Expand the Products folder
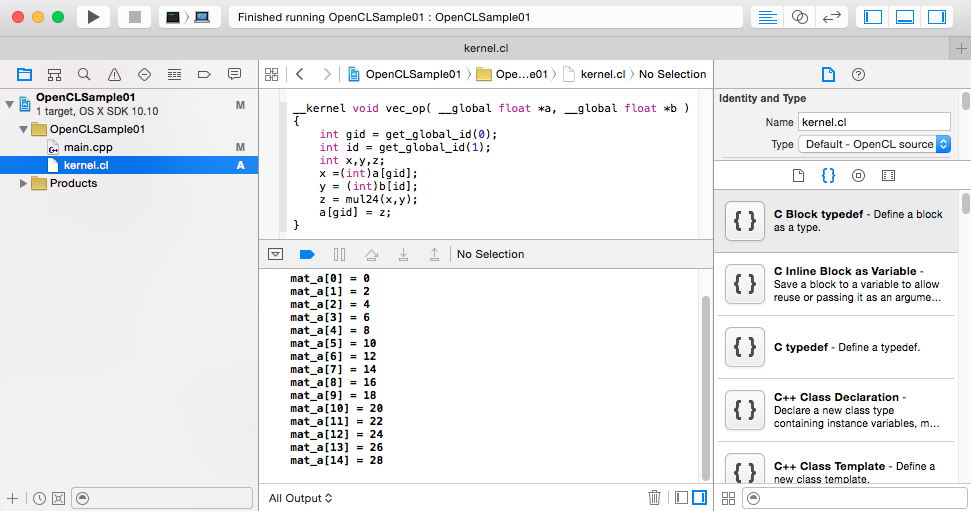971x511 pixels. pyautogui.click(x=25, y=183)
